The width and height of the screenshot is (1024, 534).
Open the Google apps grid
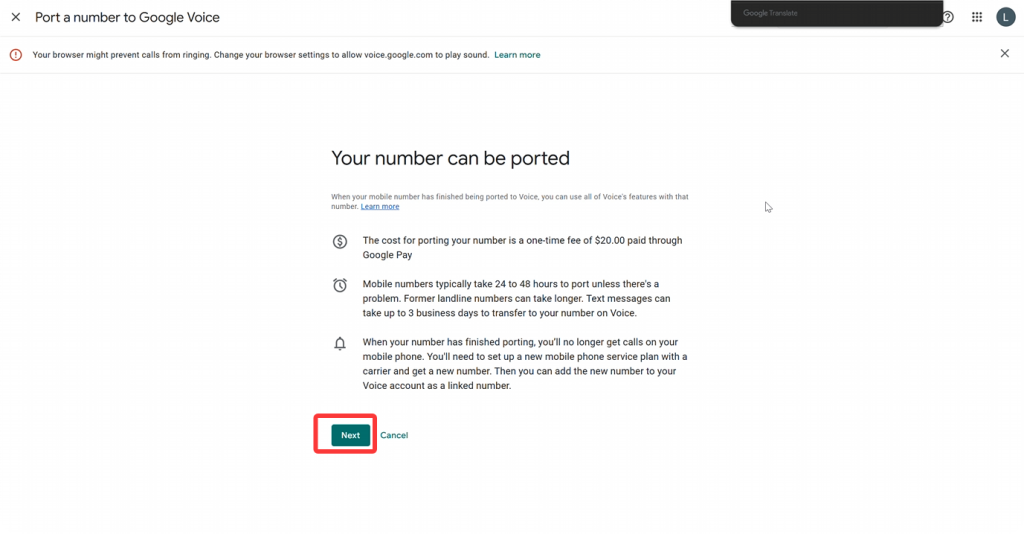click(x=977, y=17)
